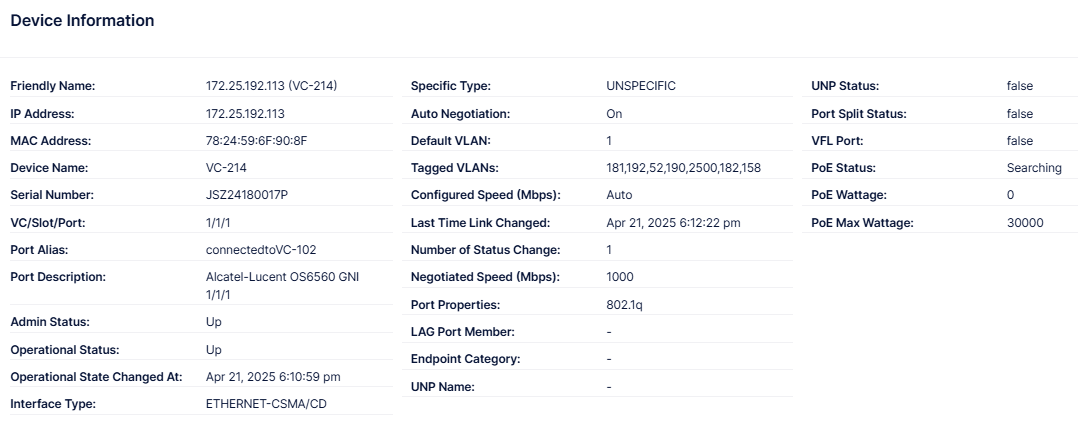Screen dimensions: 1078x426
Task: Click the Device Name value VC-214
Action: tap(228, 168)
